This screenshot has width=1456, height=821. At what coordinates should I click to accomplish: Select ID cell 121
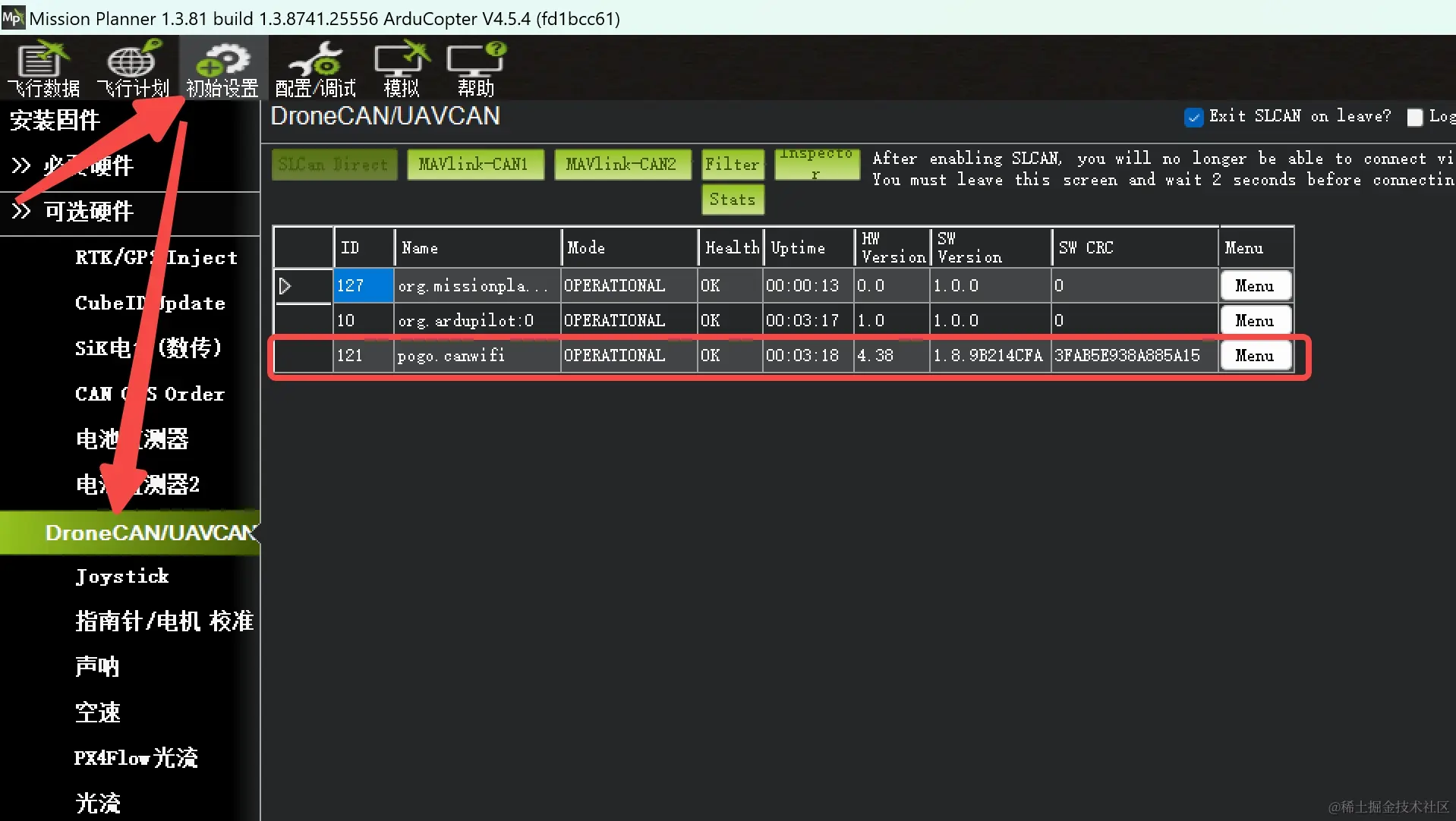point(364,356)
